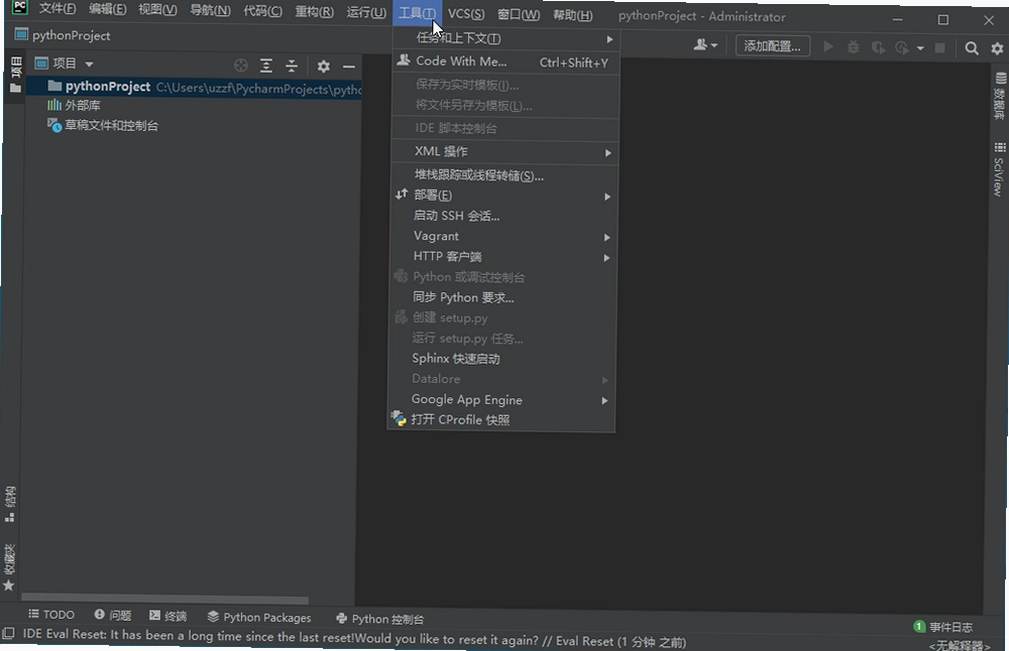Click status bar tool window toggle icon
The width and height of the screenshot is (1009, 651).
[x=8, y=634]
